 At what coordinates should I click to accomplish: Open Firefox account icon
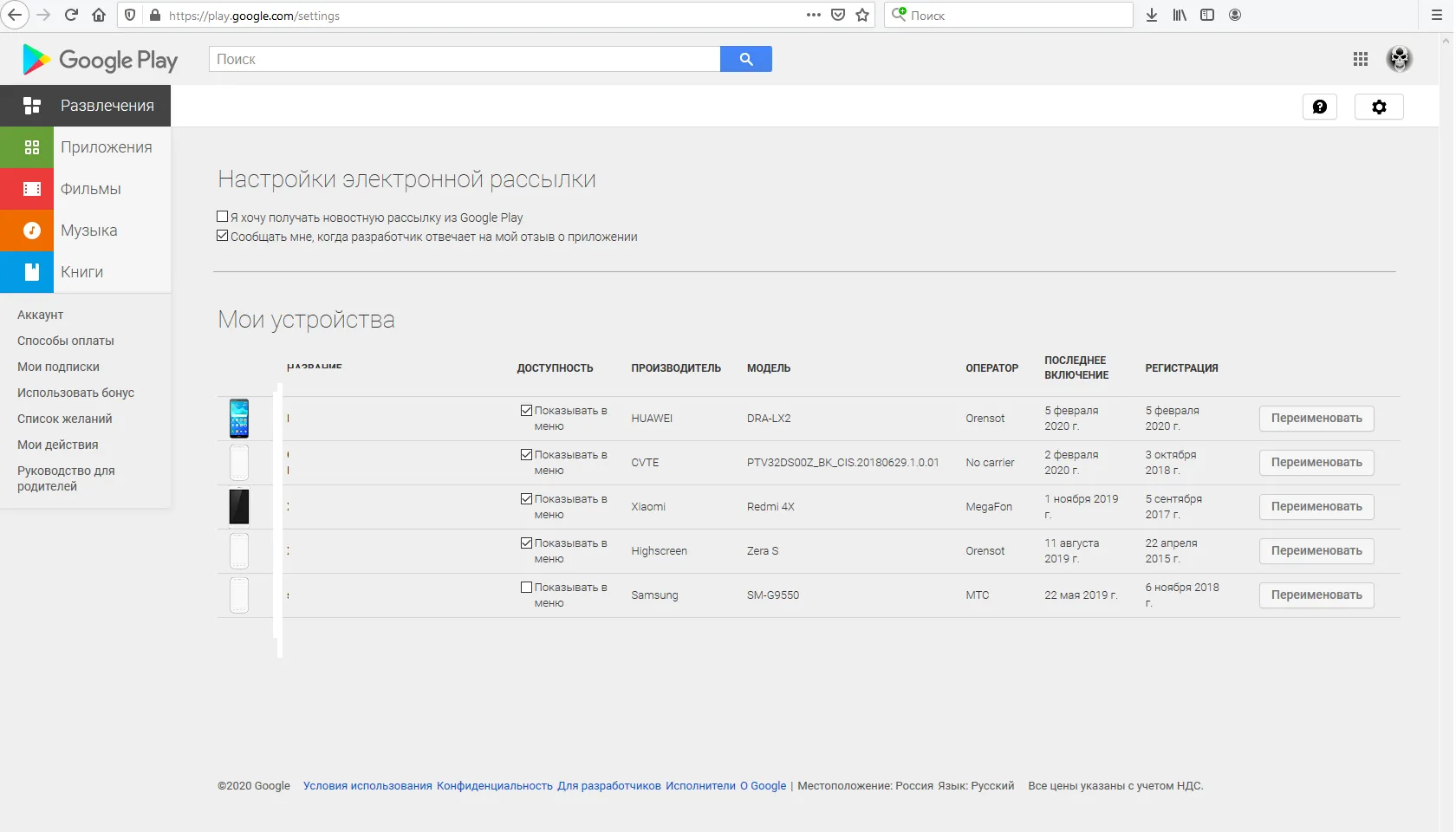click(x=1235, y=15)
